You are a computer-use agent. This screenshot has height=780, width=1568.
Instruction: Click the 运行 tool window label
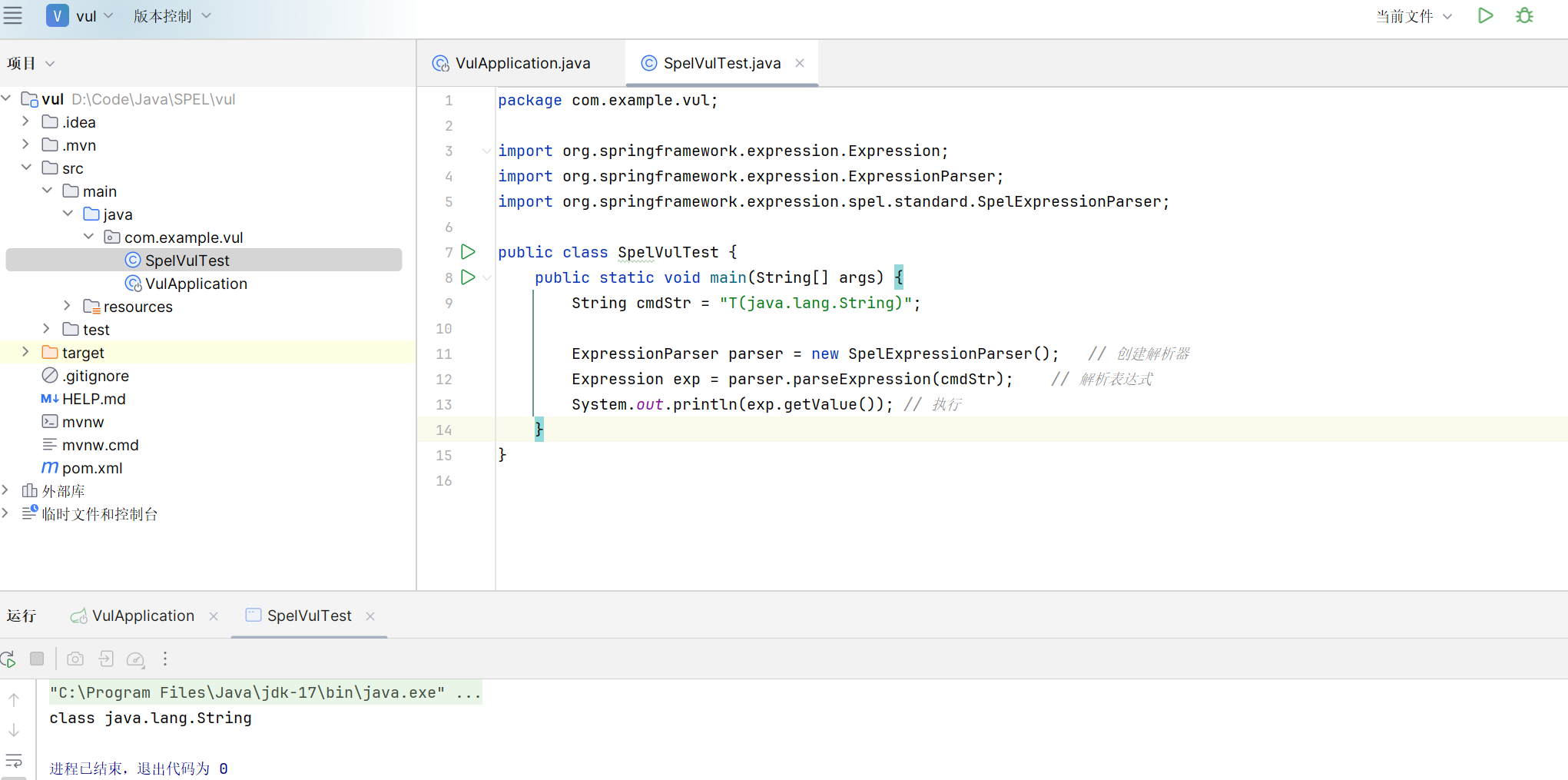point(22,616)
